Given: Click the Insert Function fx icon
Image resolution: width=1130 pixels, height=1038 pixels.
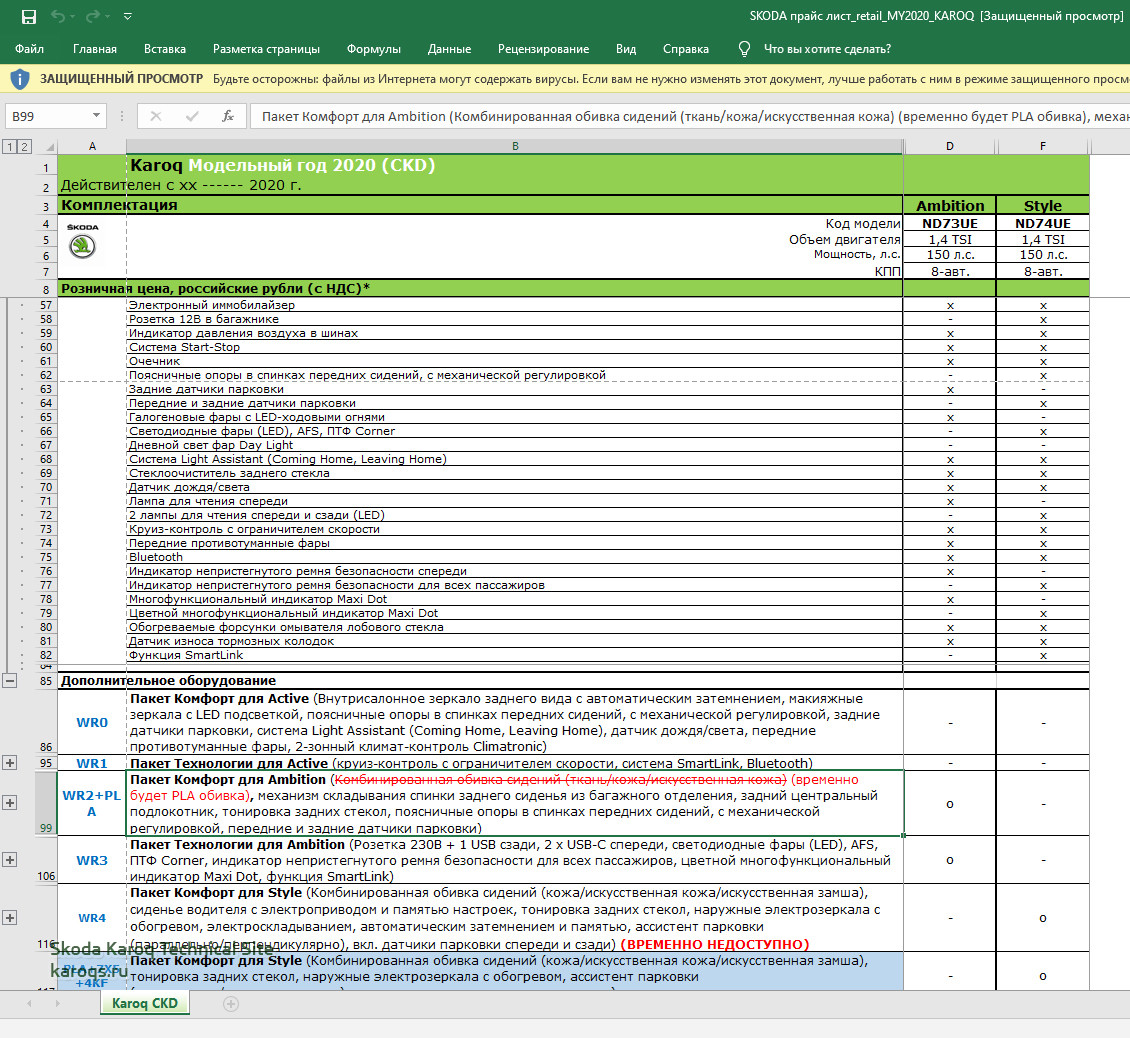Looking at the screenshot, I should coord(228,116).
